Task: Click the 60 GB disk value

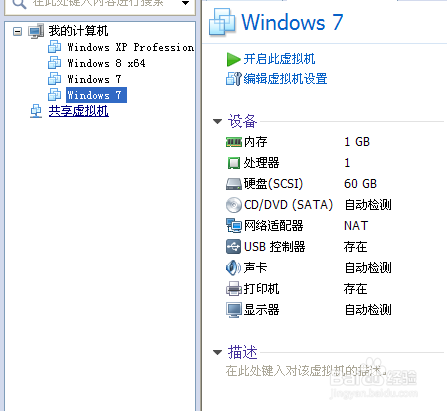Action: click(360, 184)
